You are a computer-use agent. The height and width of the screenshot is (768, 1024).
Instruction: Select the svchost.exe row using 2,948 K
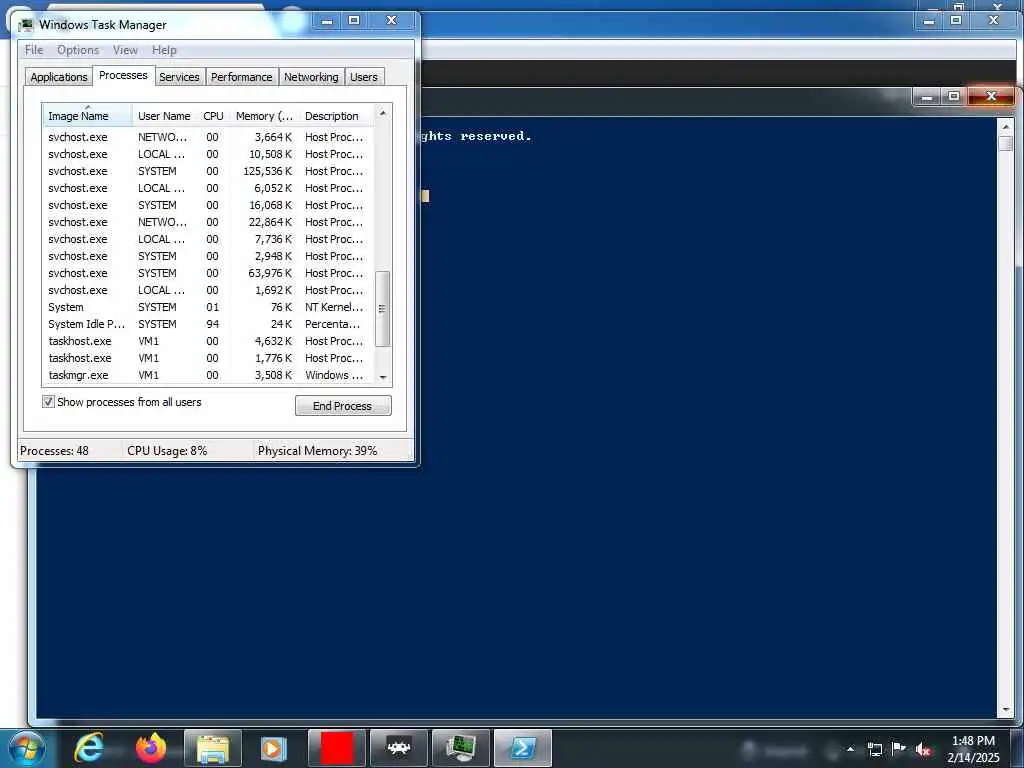[x=208, y=256]
